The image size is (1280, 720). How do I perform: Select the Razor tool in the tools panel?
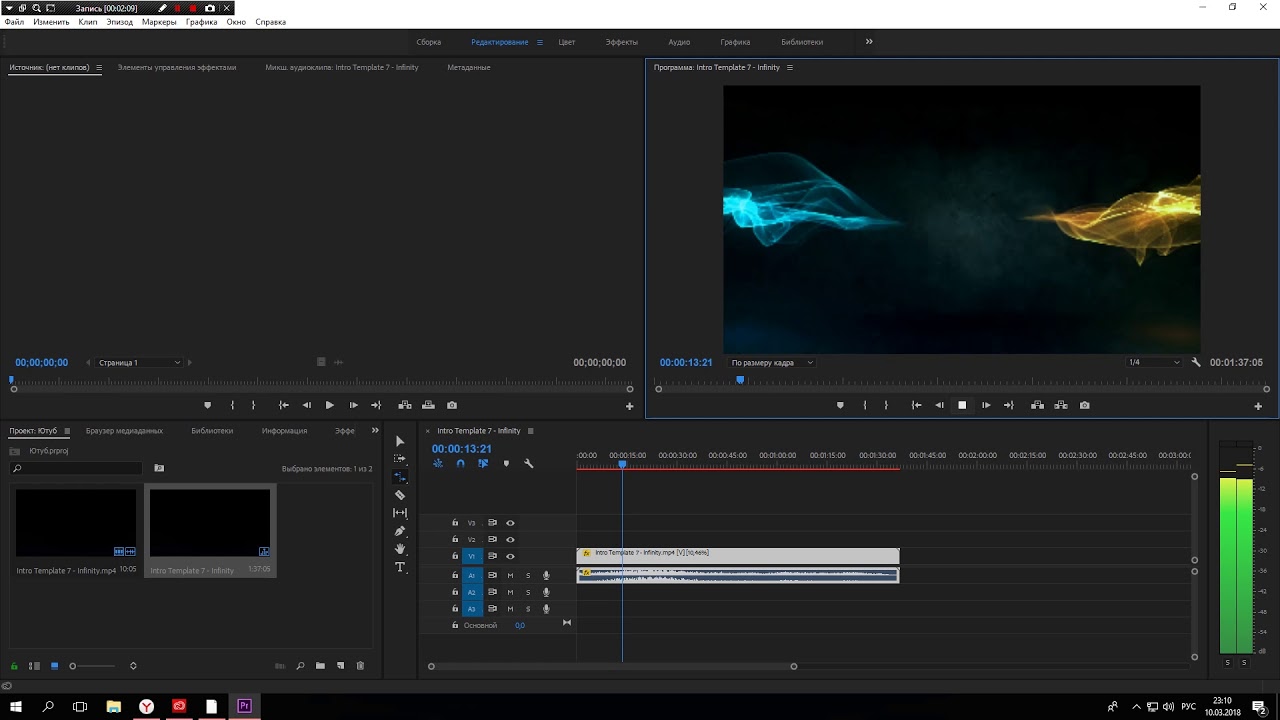(x=400, y=495)
